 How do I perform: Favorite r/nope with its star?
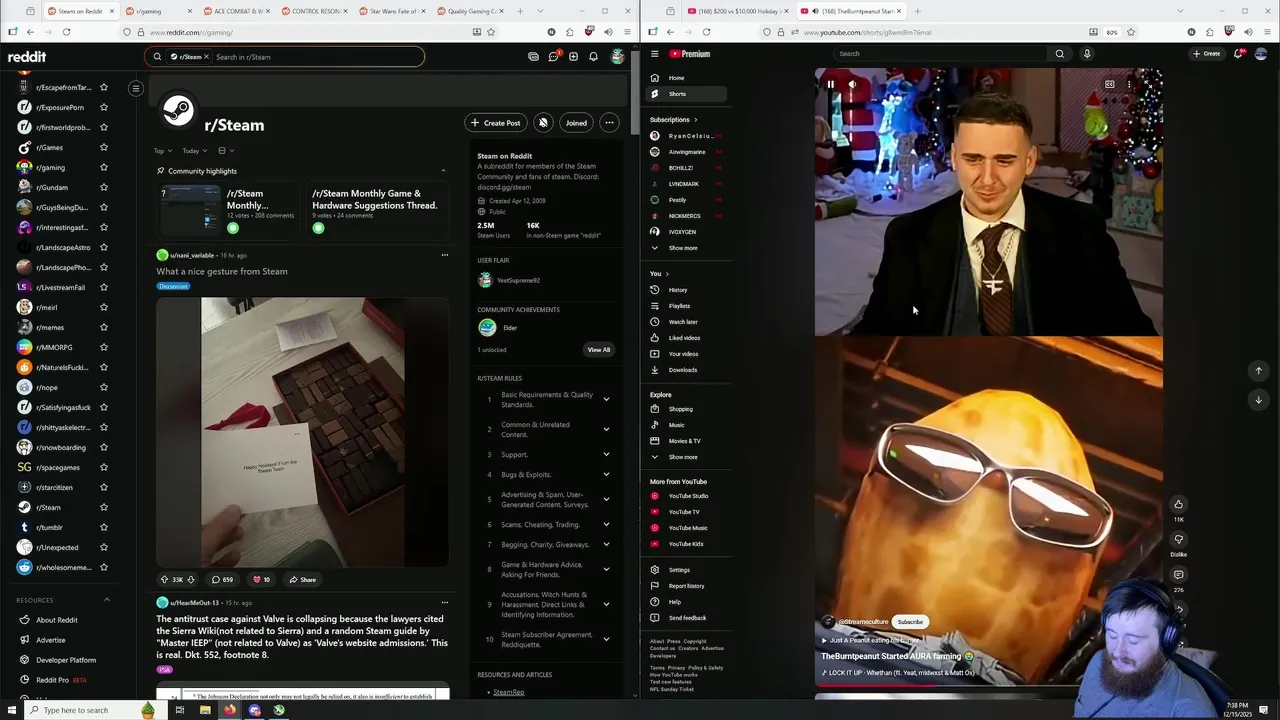pyautogui.click(x=103, y=388)
